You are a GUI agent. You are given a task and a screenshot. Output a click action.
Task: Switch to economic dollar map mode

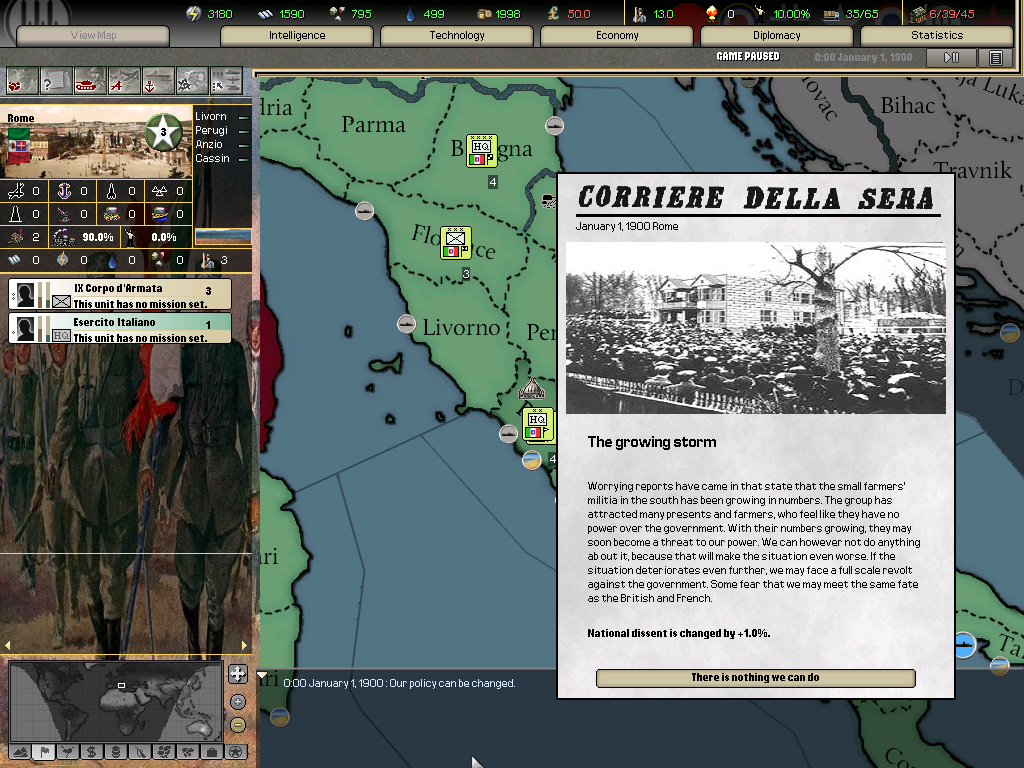(x=91, y=751)
